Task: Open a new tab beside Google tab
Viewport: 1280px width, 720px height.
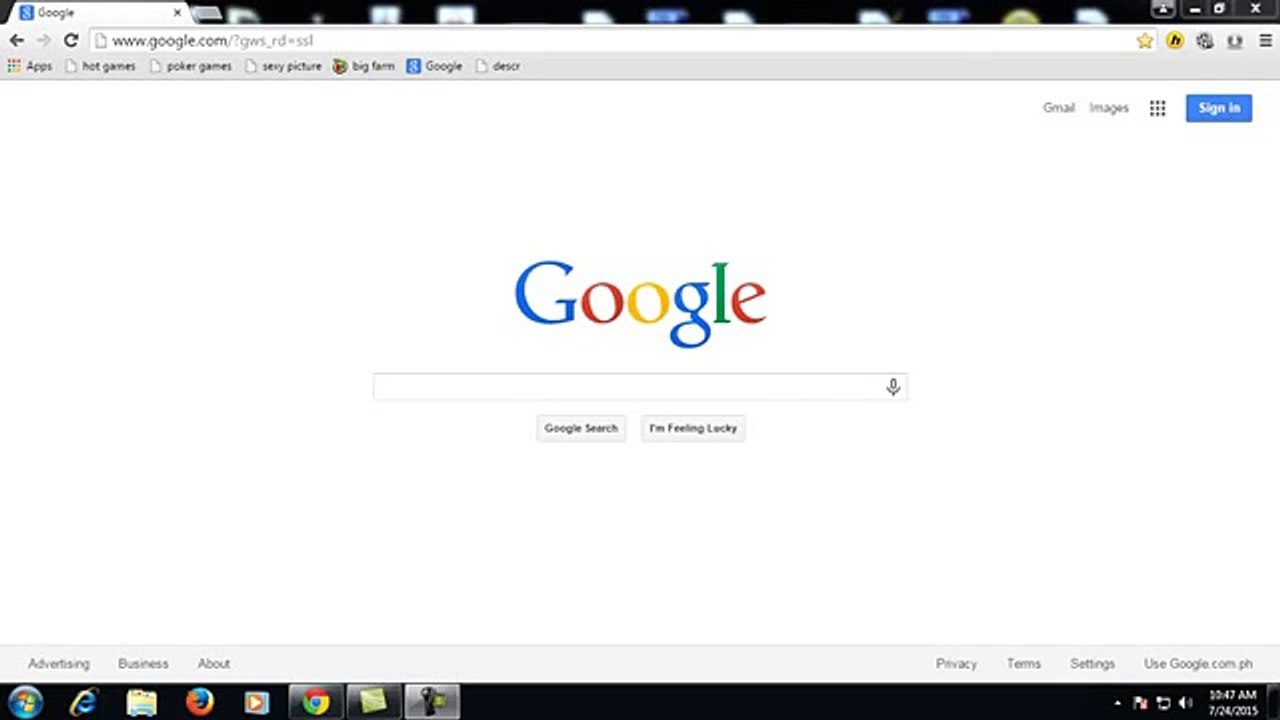Action: click(207, 13)
